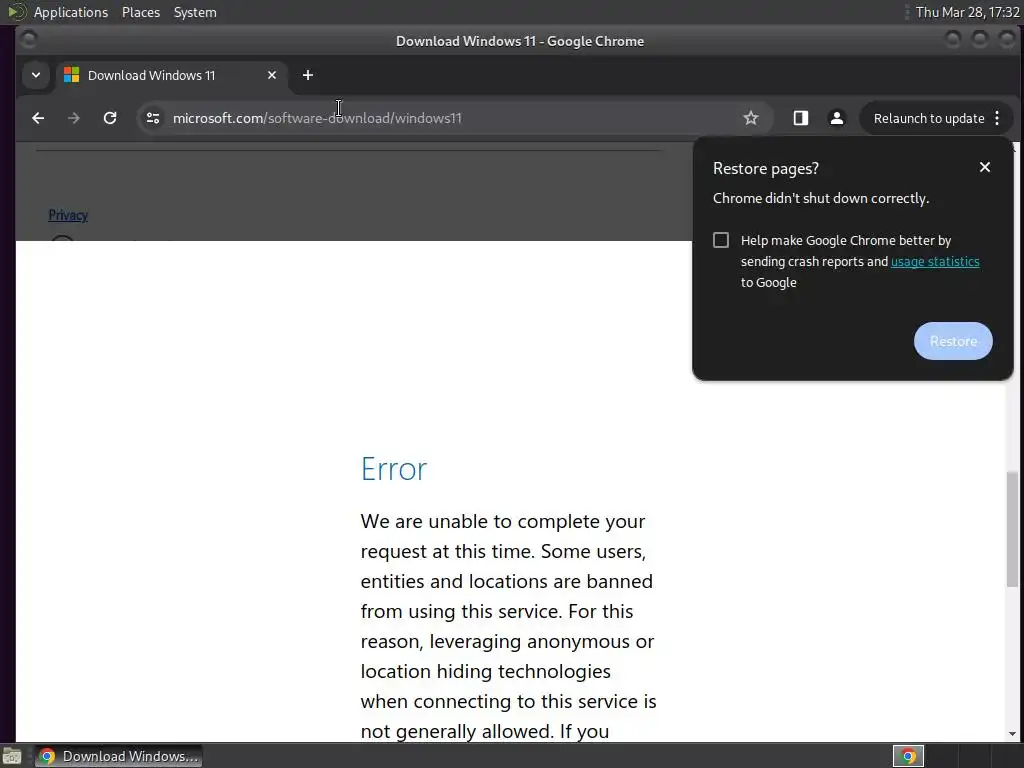Reload the Microsoft download page
1024x768 pixels.
point(110,118)
